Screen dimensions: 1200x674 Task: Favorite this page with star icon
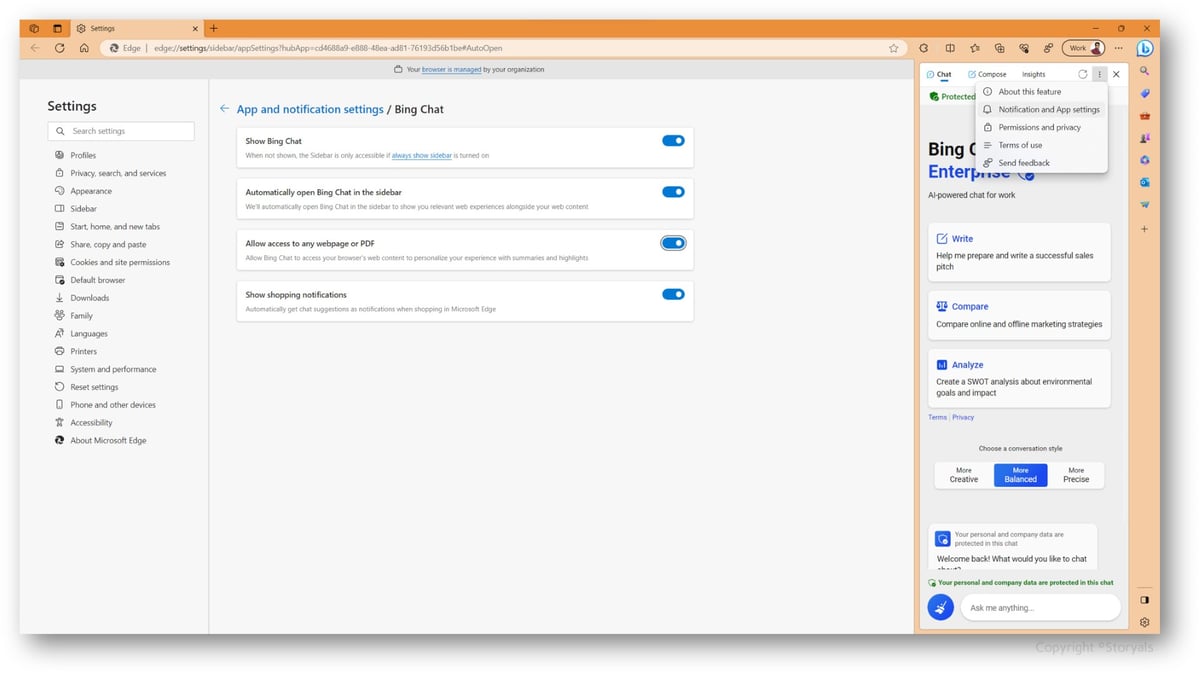(x=893, y=47)
